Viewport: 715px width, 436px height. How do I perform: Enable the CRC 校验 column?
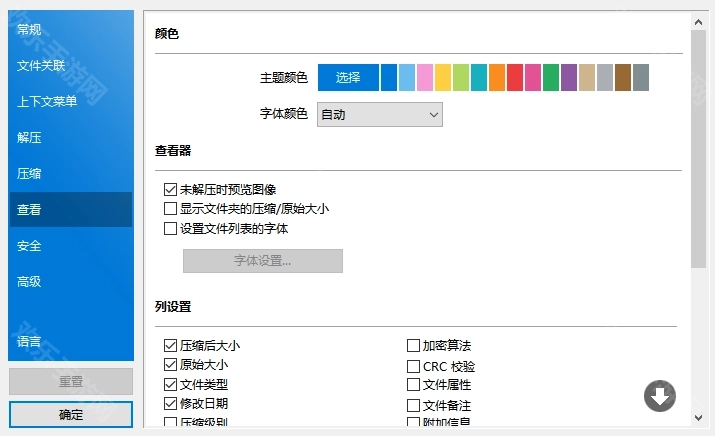pos(414,367)
